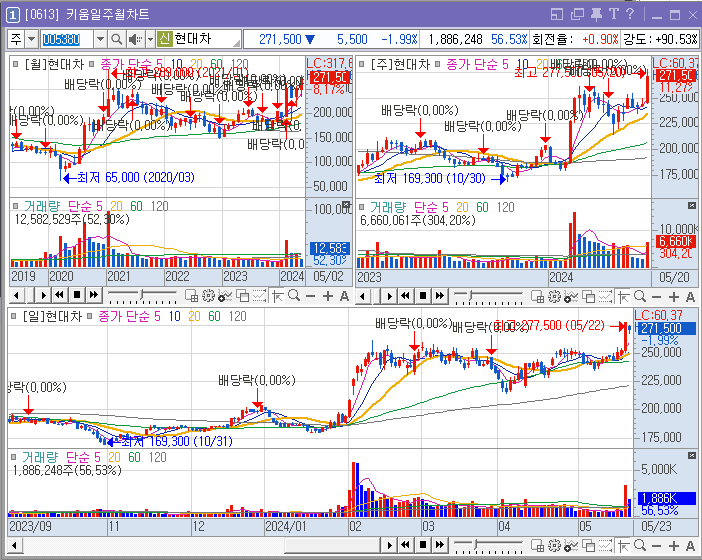
Task: Click the title bar overlapping-windows icon
Action: 577,14
